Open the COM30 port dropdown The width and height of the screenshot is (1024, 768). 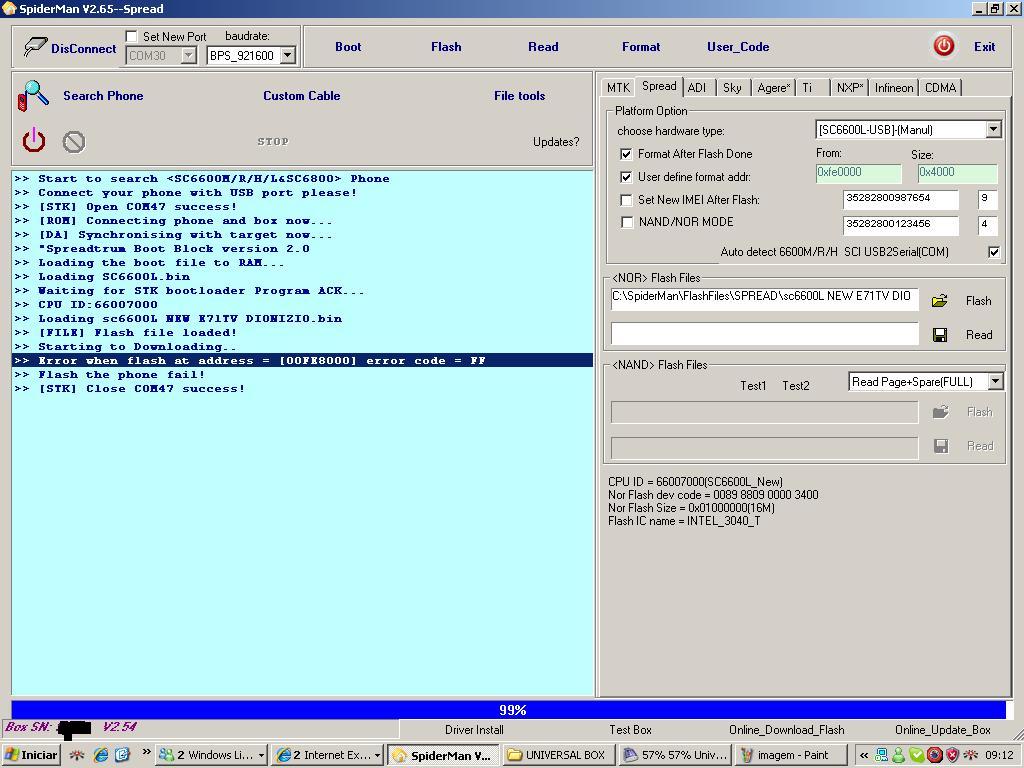click(x=188, y=56)
